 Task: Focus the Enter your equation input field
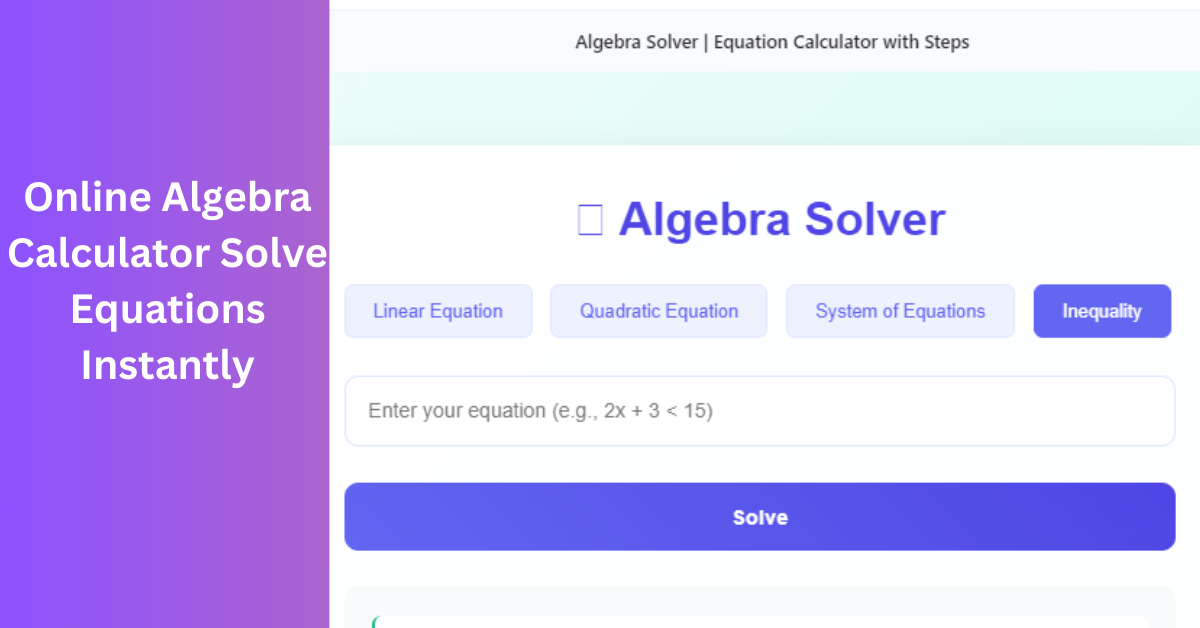coord(759,411)
